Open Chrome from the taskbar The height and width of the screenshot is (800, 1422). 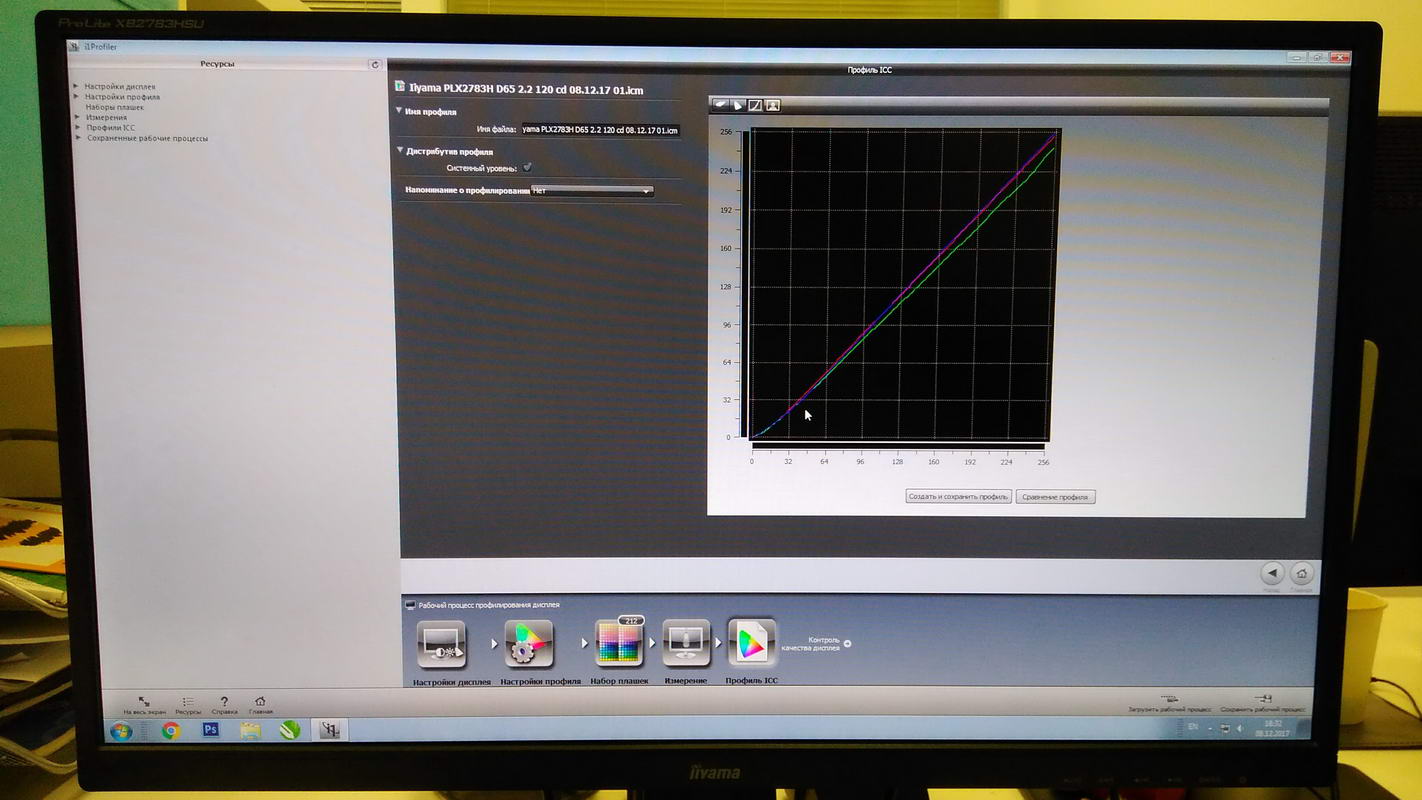[x=171, y=730]
